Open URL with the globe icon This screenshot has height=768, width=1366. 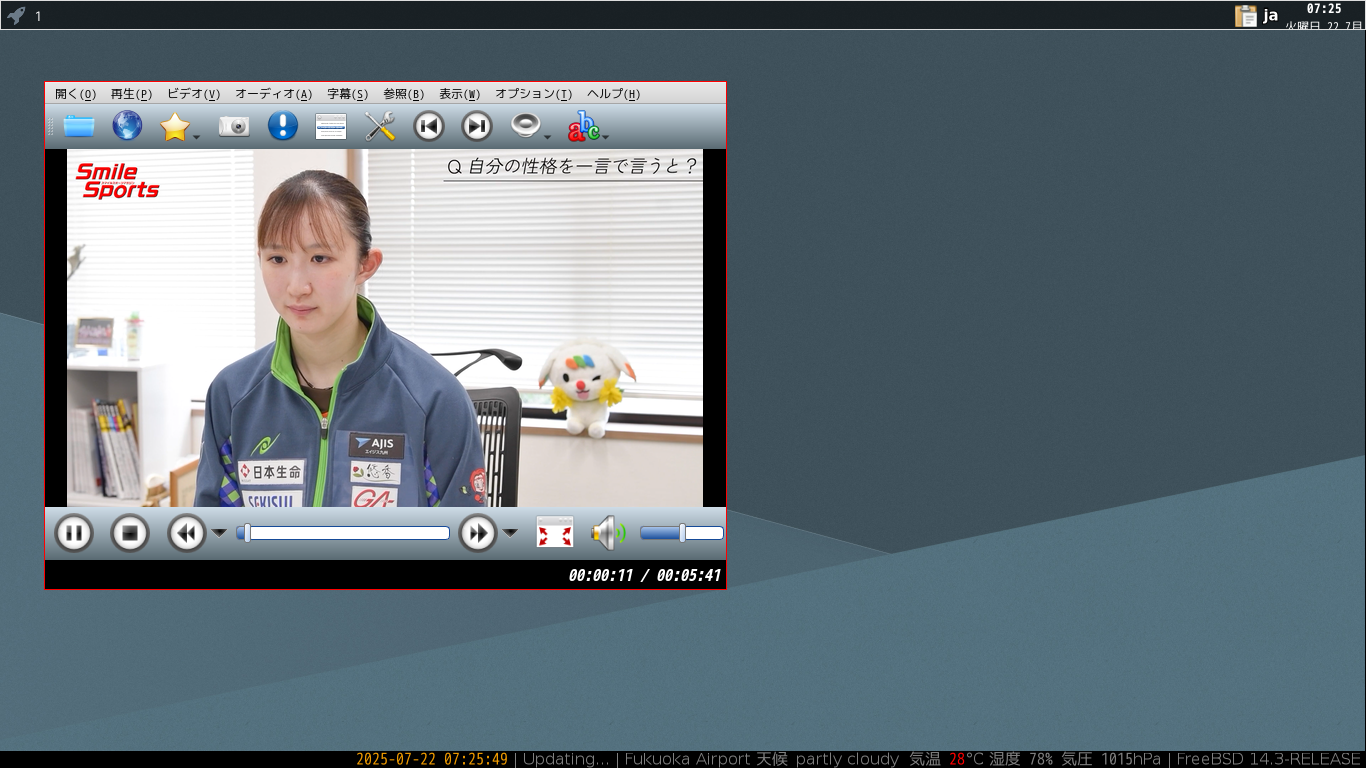pyautogui.click(x=127, y=126)
